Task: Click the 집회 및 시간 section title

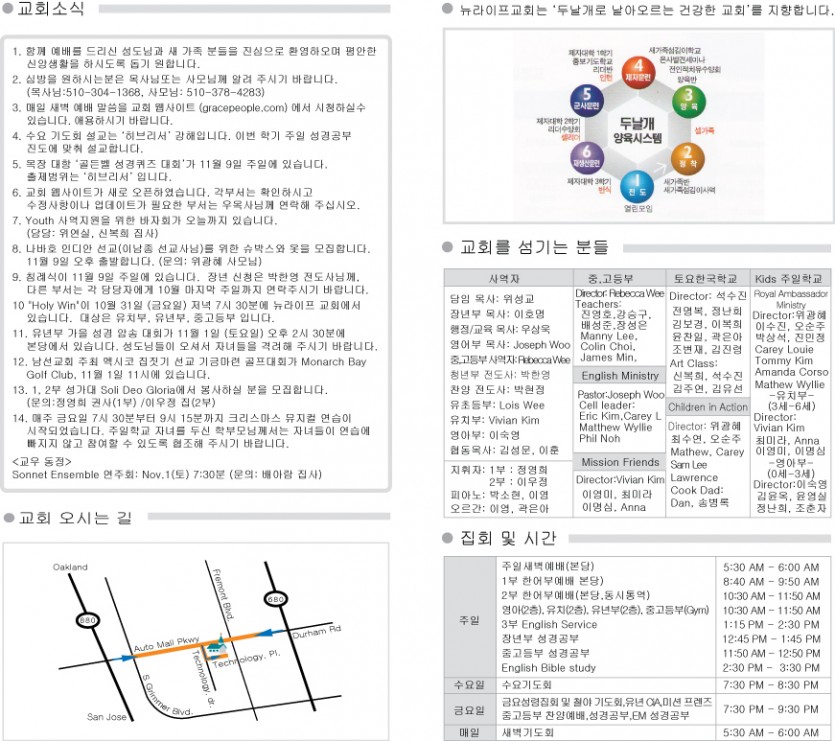Action: click(509, 538)
